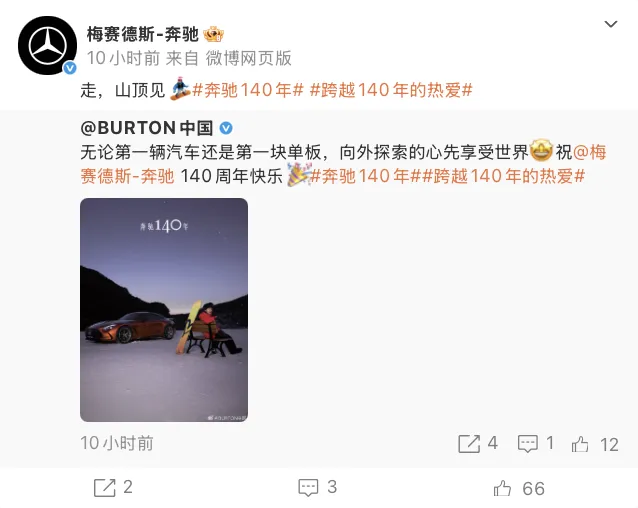
Task: Open the @BURTON中国 account link
Action: [x=147, y=128]
